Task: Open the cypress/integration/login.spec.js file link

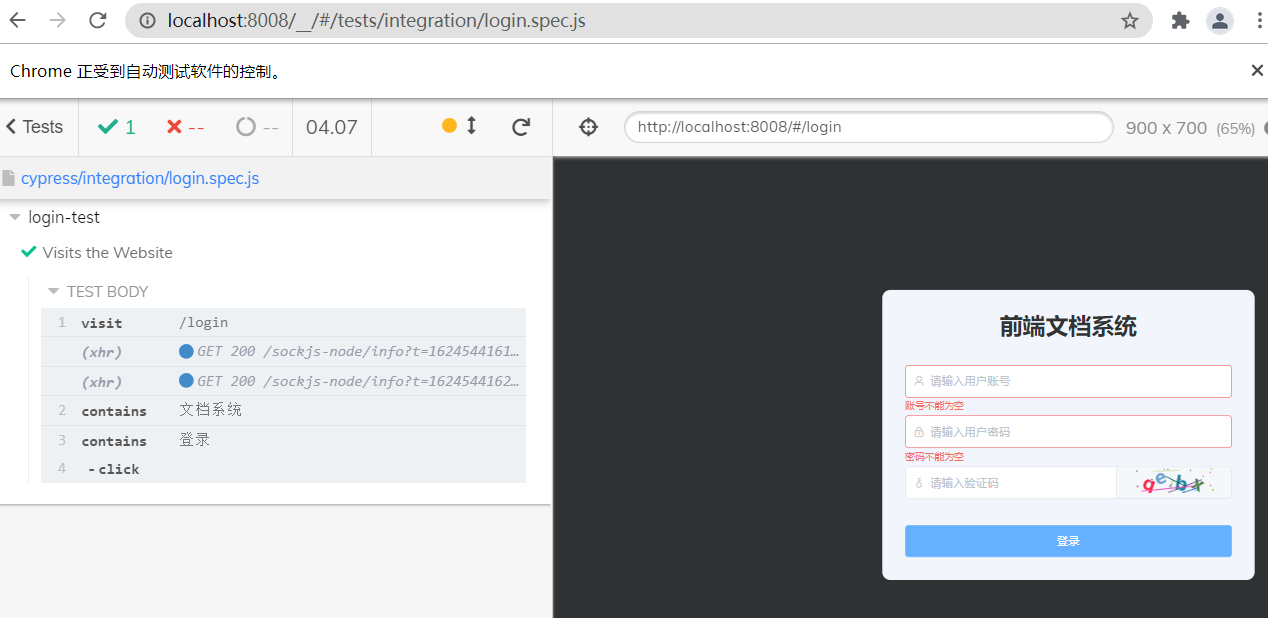Action: pyautogui.click(x=140, y=178)
